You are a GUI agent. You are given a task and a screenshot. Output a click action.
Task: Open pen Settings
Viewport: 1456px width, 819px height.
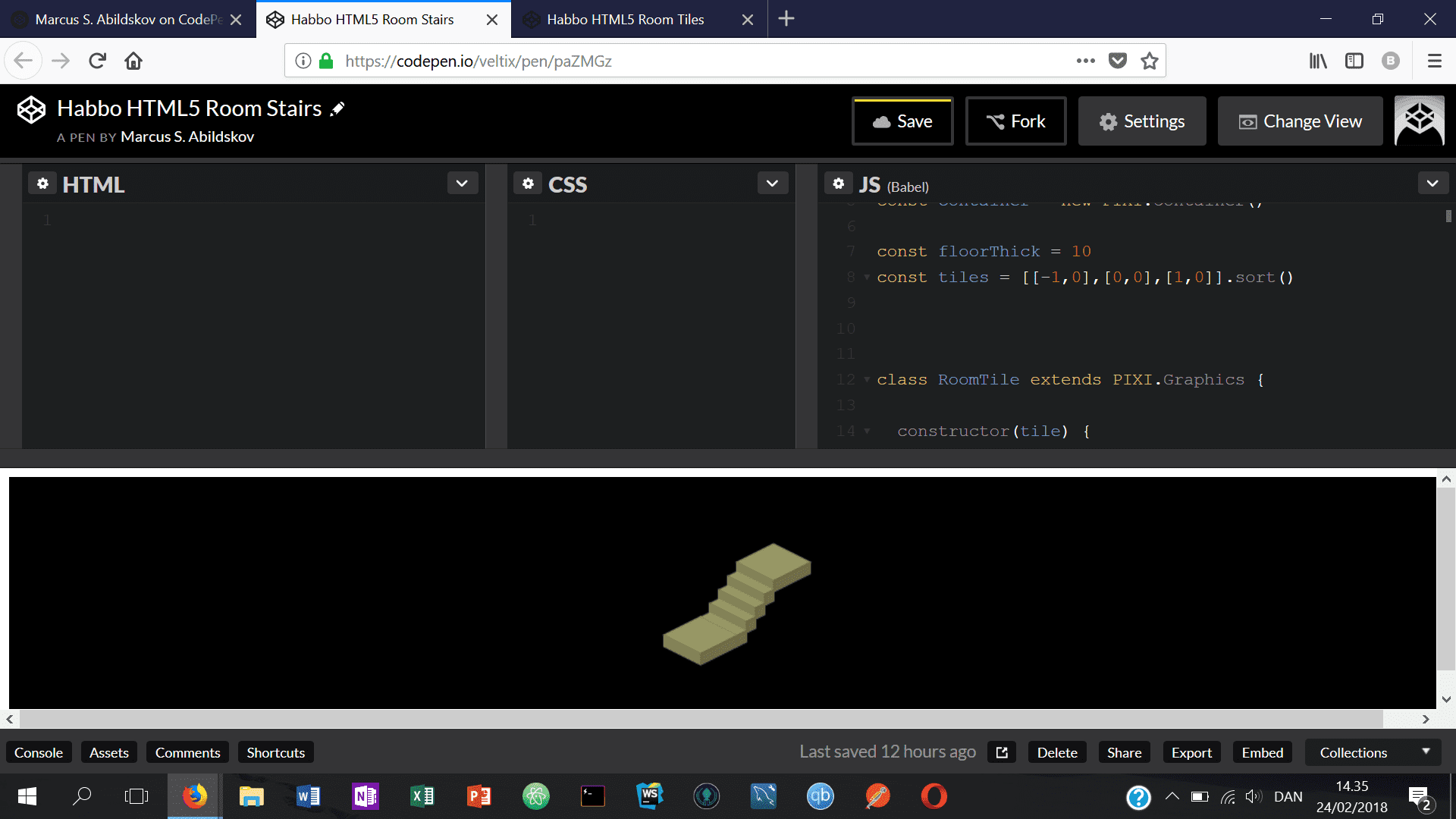point(1142,121)
